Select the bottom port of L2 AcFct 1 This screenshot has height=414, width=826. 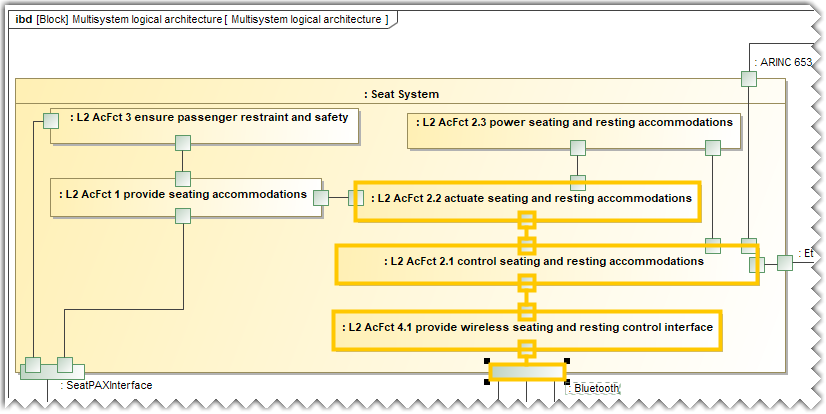point(183,216)
